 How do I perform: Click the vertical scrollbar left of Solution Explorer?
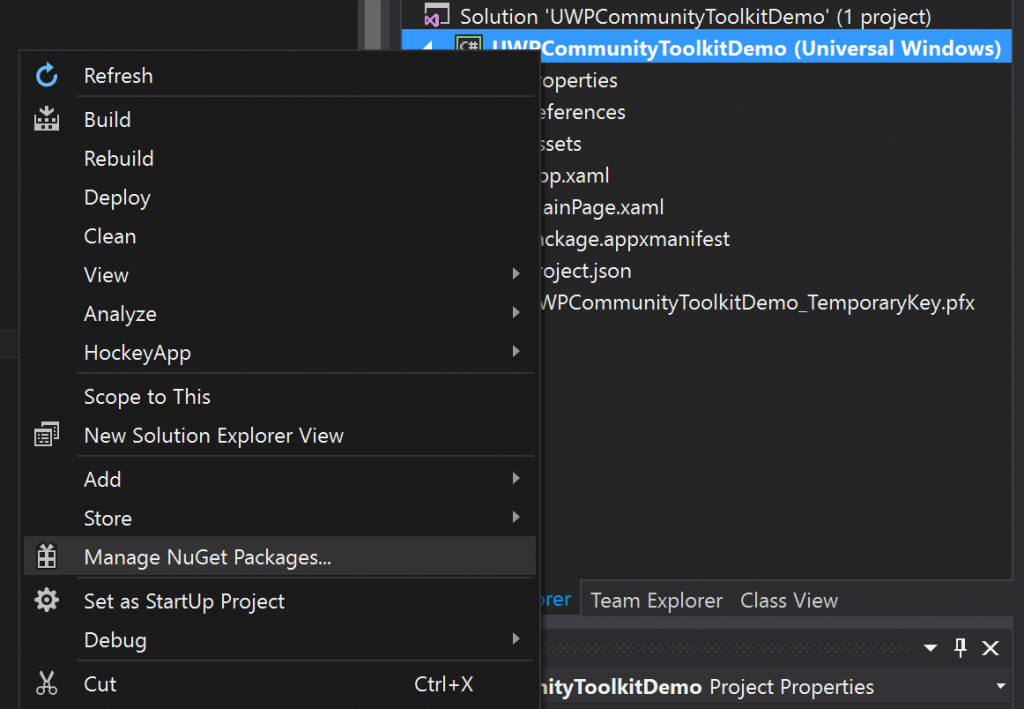[x=373, y=25]
